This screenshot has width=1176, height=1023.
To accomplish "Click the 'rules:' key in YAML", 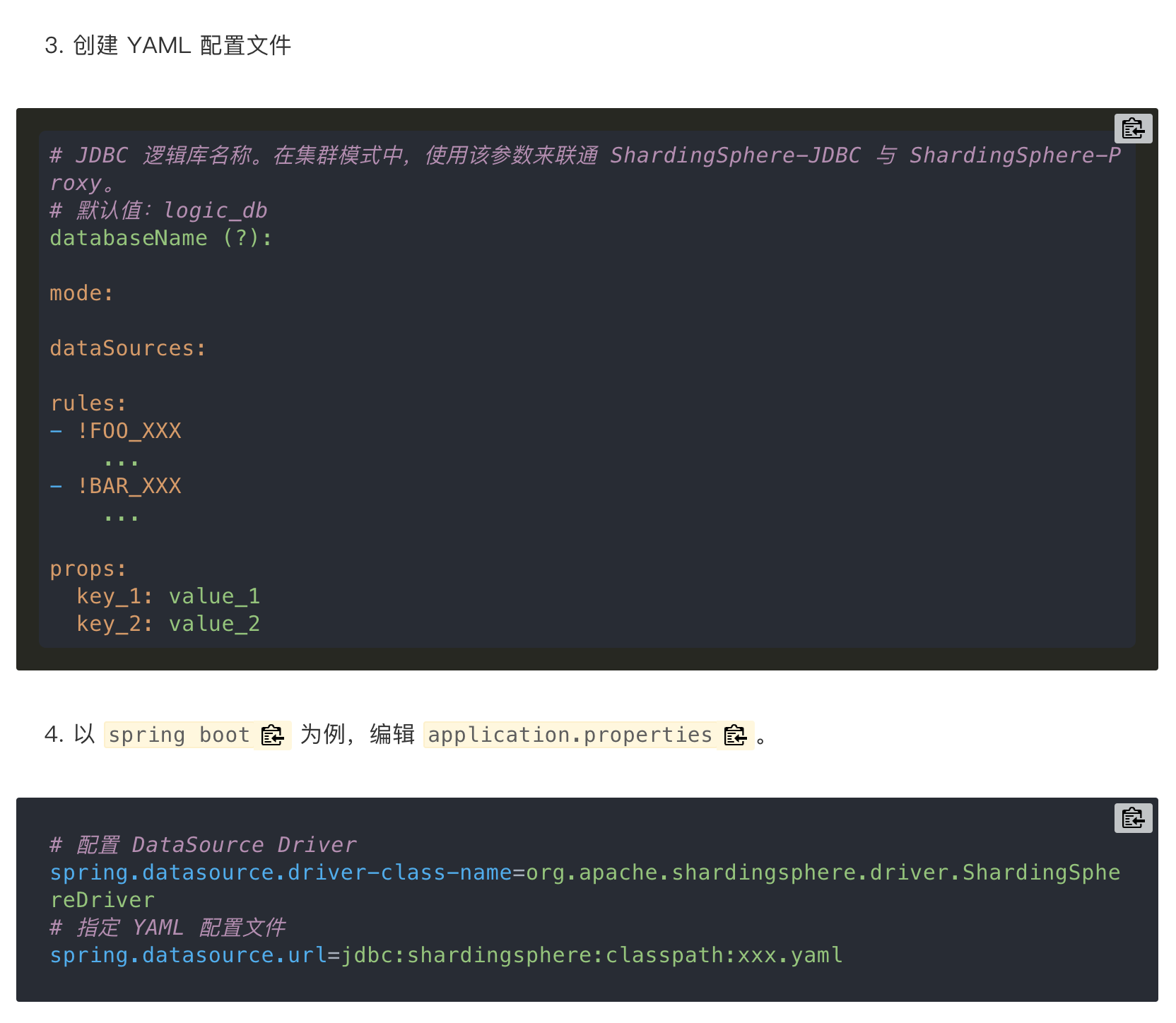I will 88,403.
